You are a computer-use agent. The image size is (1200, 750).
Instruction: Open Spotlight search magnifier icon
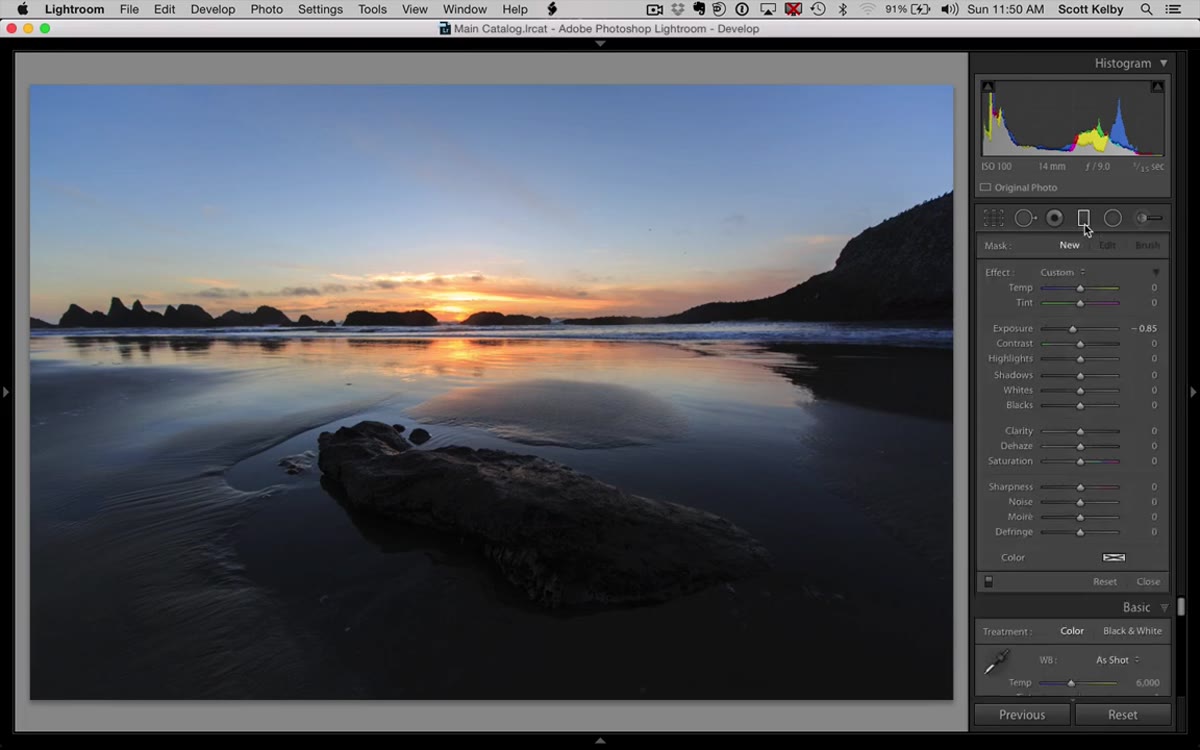pos(1146,9)
